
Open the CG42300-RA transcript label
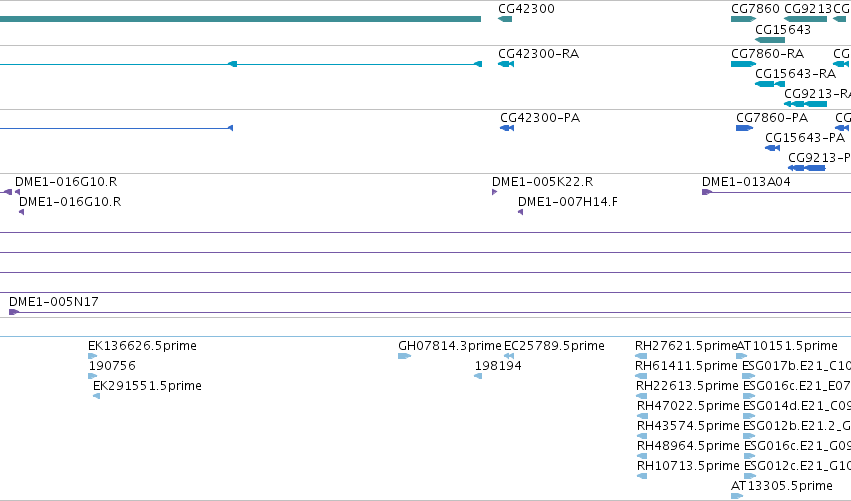pos(538,54)
